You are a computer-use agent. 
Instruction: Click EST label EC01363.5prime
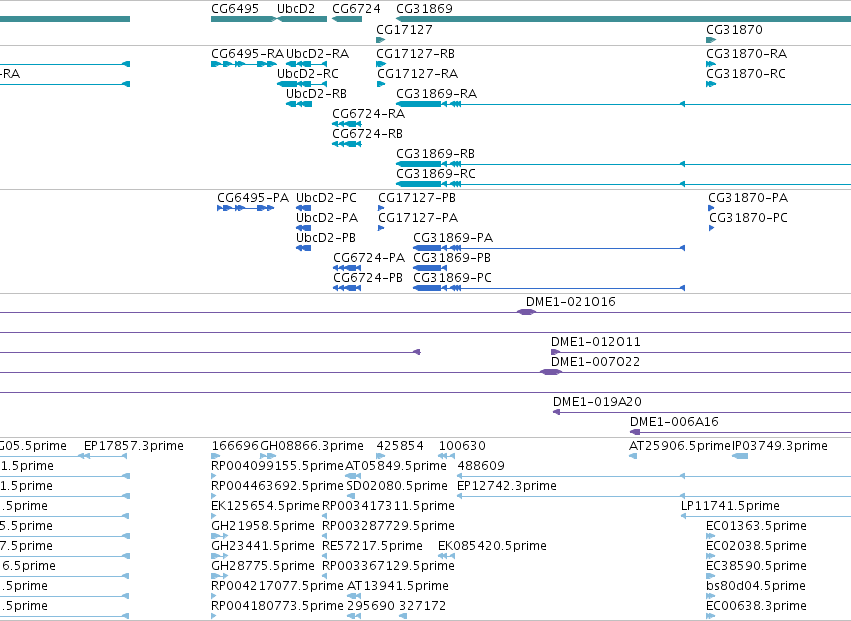756,527
